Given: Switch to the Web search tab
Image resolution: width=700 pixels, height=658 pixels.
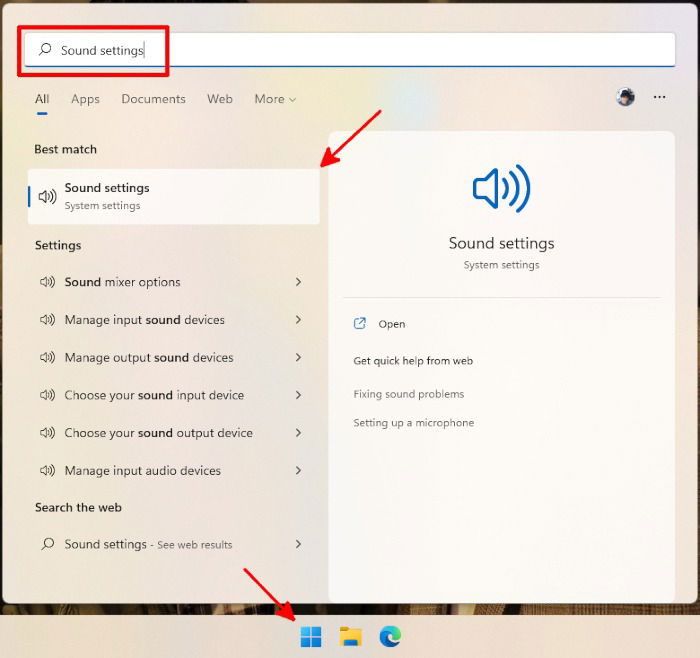Looking at the screenshot, I should pos(220,99).
